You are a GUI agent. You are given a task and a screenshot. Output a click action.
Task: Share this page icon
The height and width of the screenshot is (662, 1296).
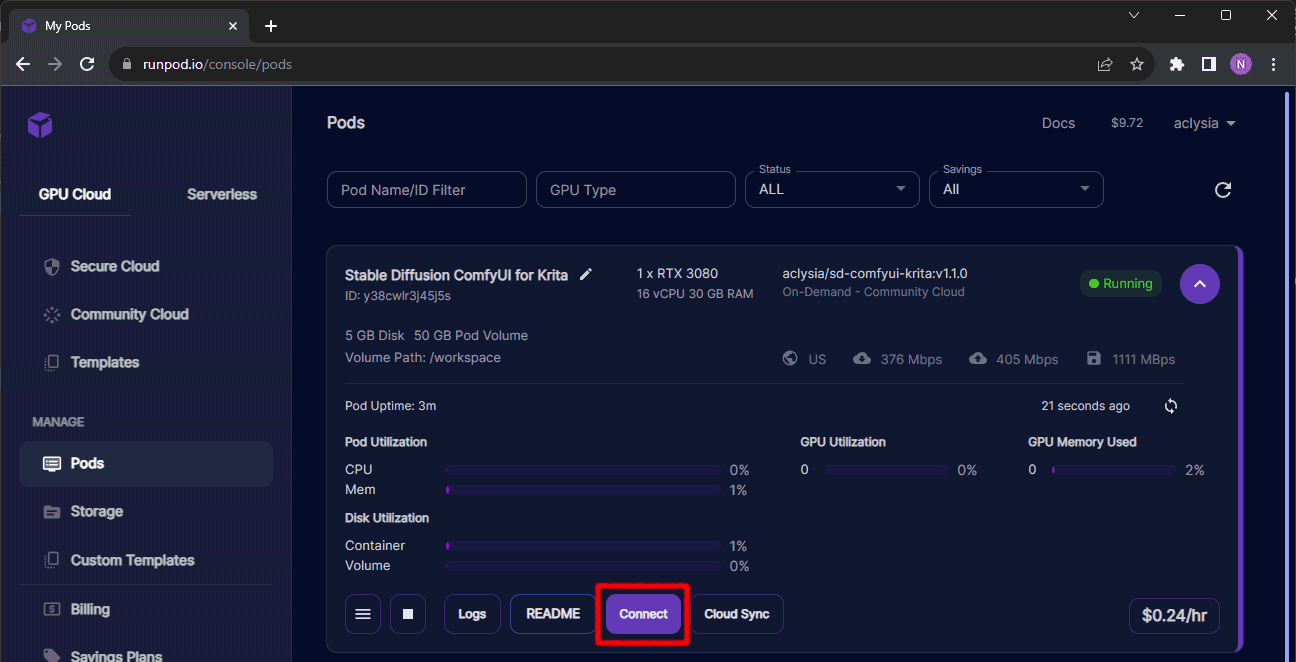1105,64
